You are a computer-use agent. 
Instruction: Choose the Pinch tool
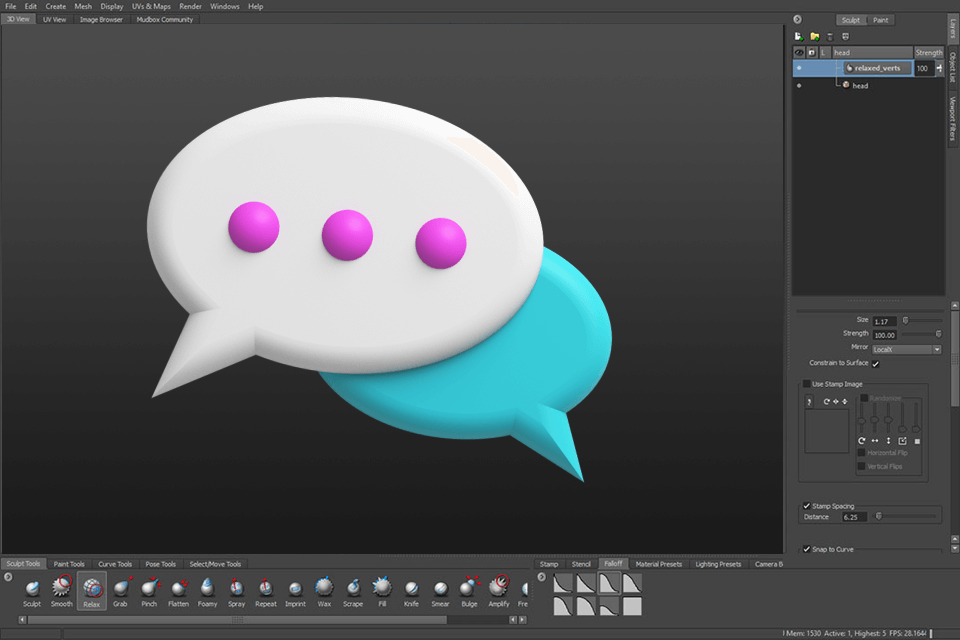click(x=149, y=589)
